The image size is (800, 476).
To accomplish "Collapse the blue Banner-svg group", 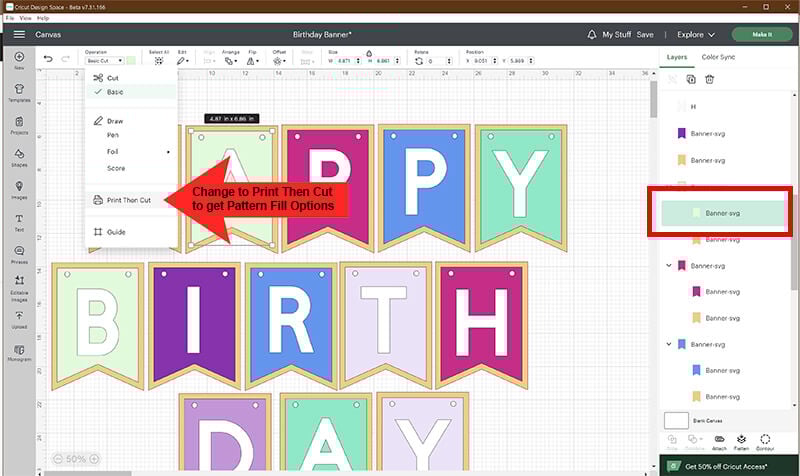I will (669, 344).
